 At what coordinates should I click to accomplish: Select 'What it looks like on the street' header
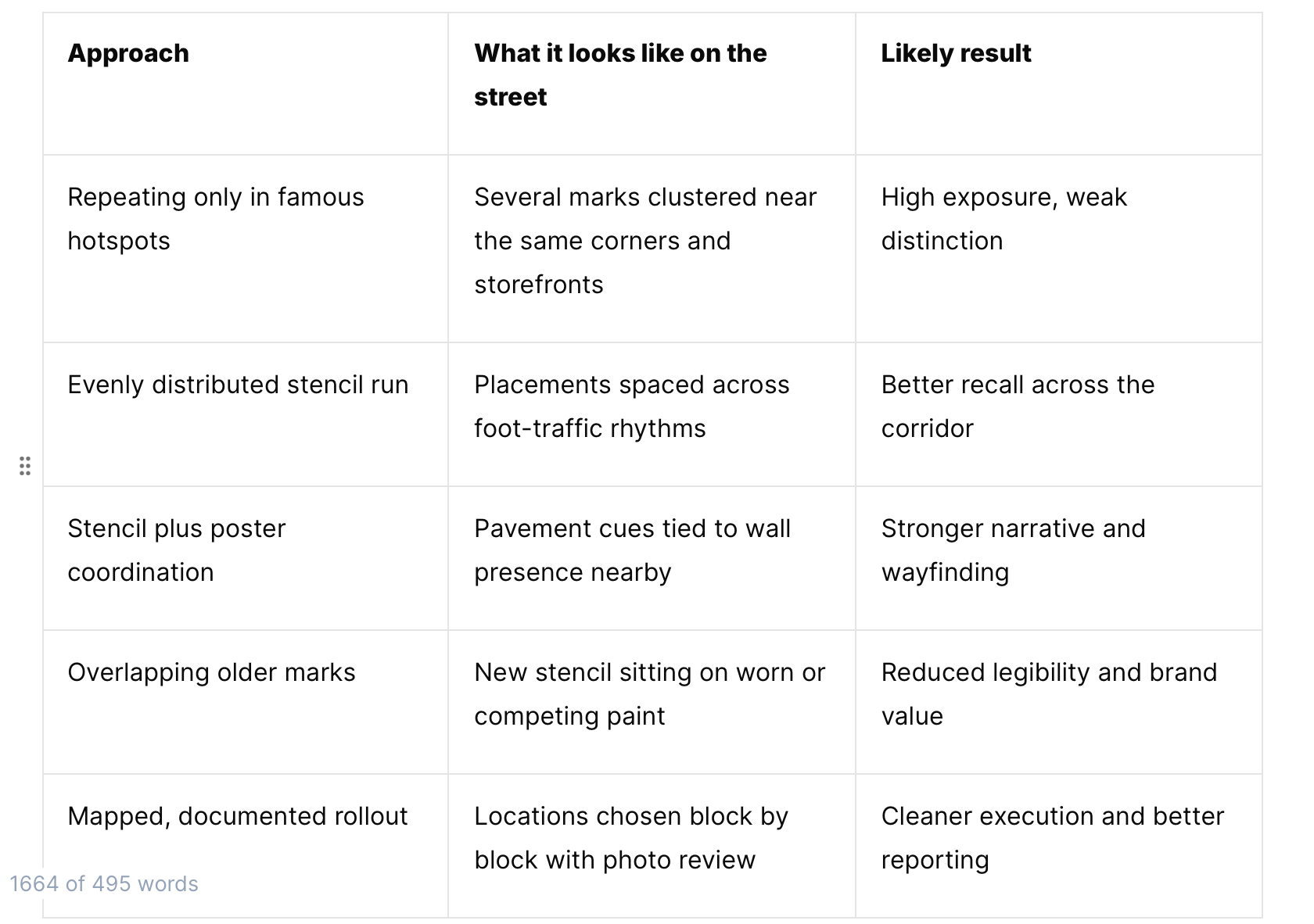click(652, 84)
